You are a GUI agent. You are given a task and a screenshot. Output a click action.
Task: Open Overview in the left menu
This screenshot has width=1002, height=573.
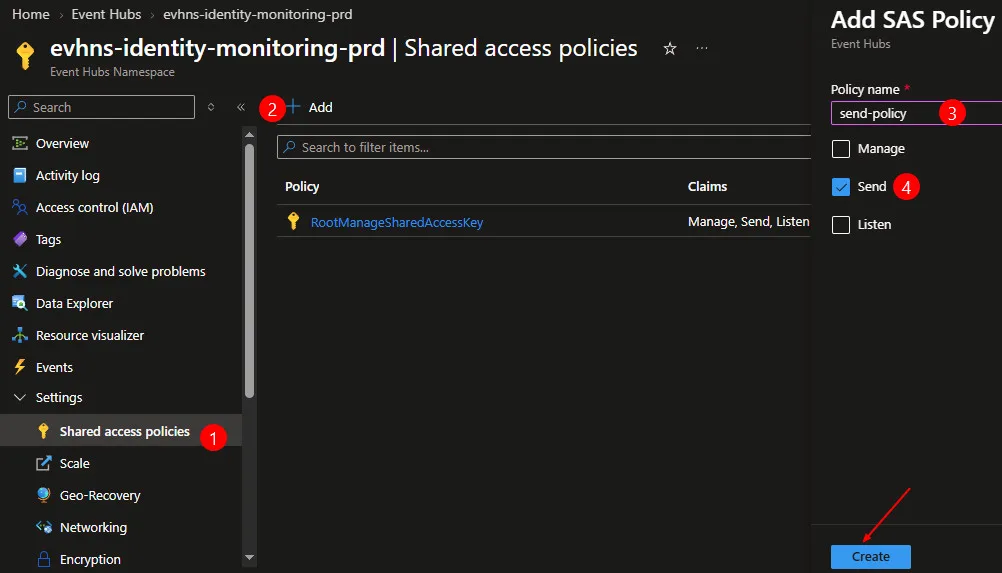point(62,144)
